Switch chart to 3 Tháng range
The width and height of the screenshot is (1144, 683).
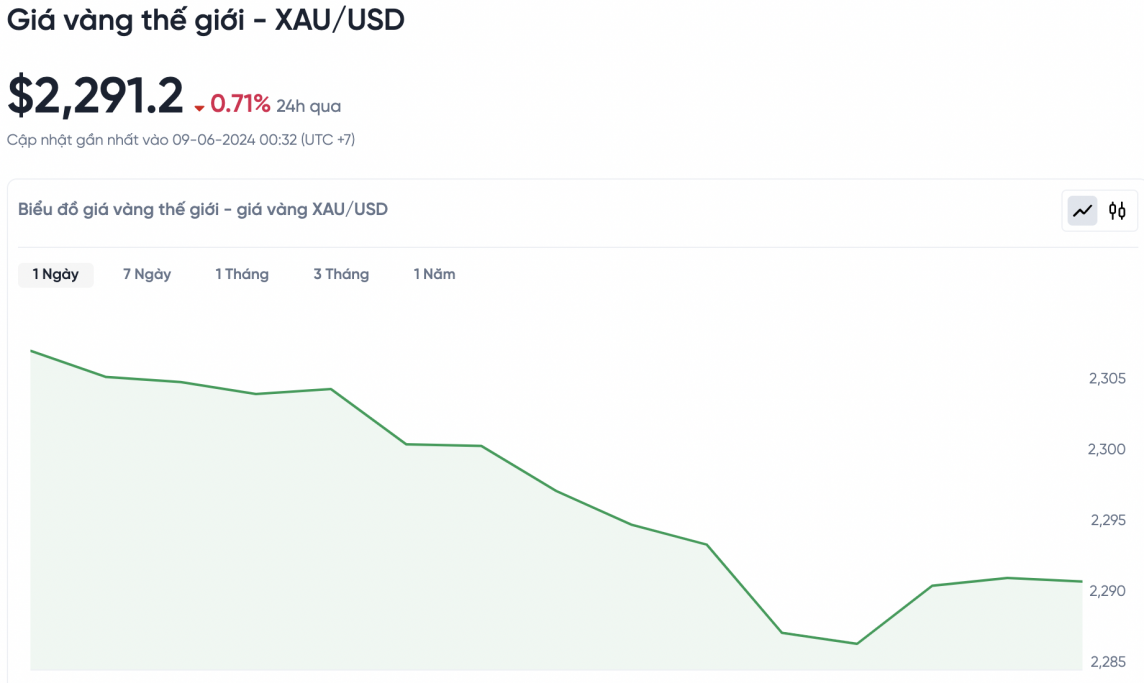[x=341, y=274]
